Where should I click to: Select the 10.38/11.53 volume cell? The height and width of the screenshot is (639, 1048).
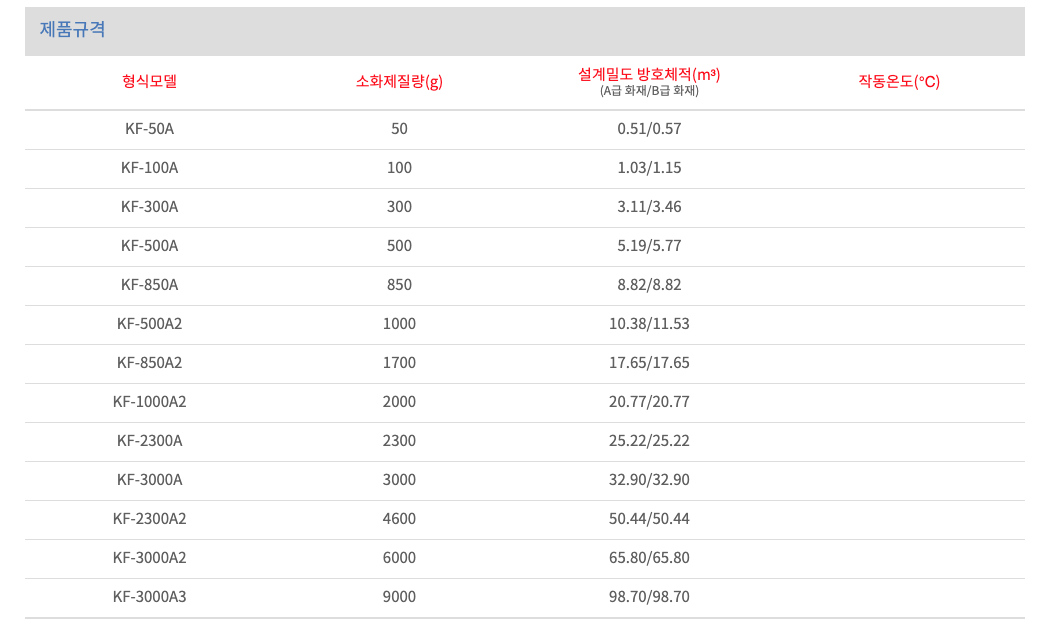pos(649,324)
